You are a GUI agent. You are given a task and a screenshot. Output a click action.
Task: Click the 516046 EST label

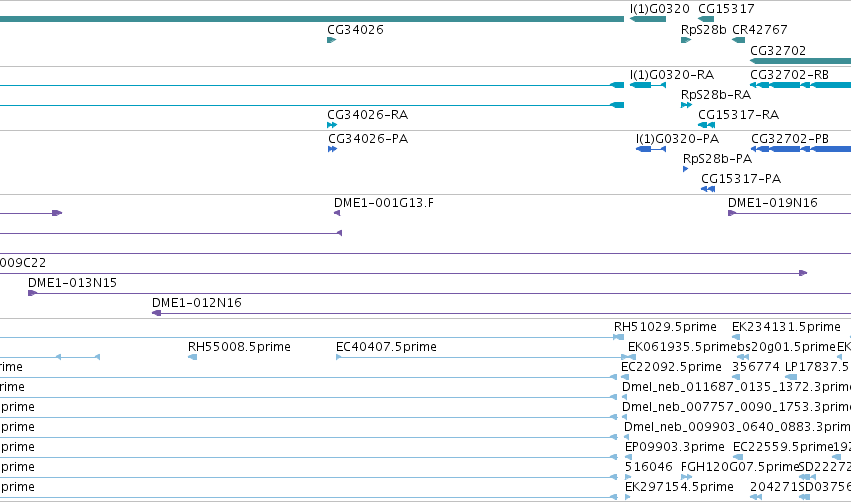649,468
